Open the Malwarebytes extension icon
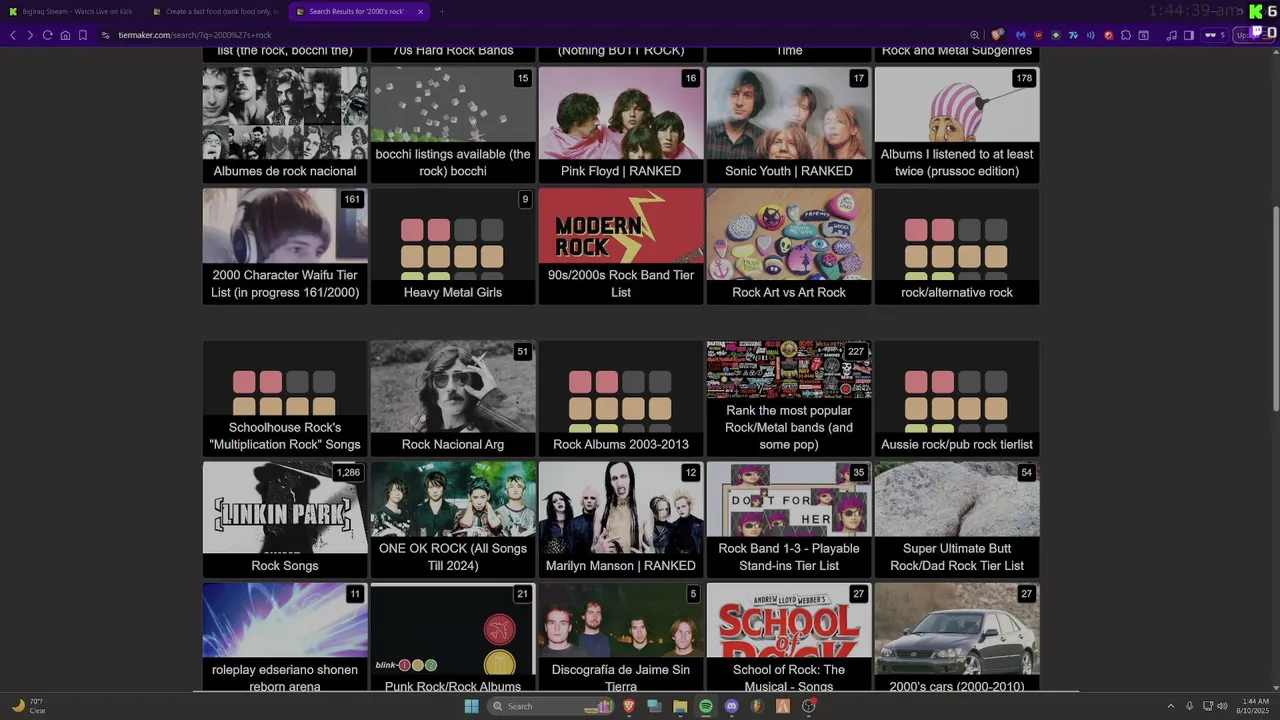 1021,35
